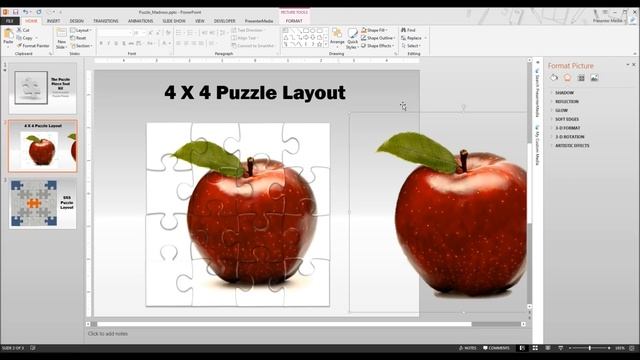Activate the Format Painter tool

point(33,46)
